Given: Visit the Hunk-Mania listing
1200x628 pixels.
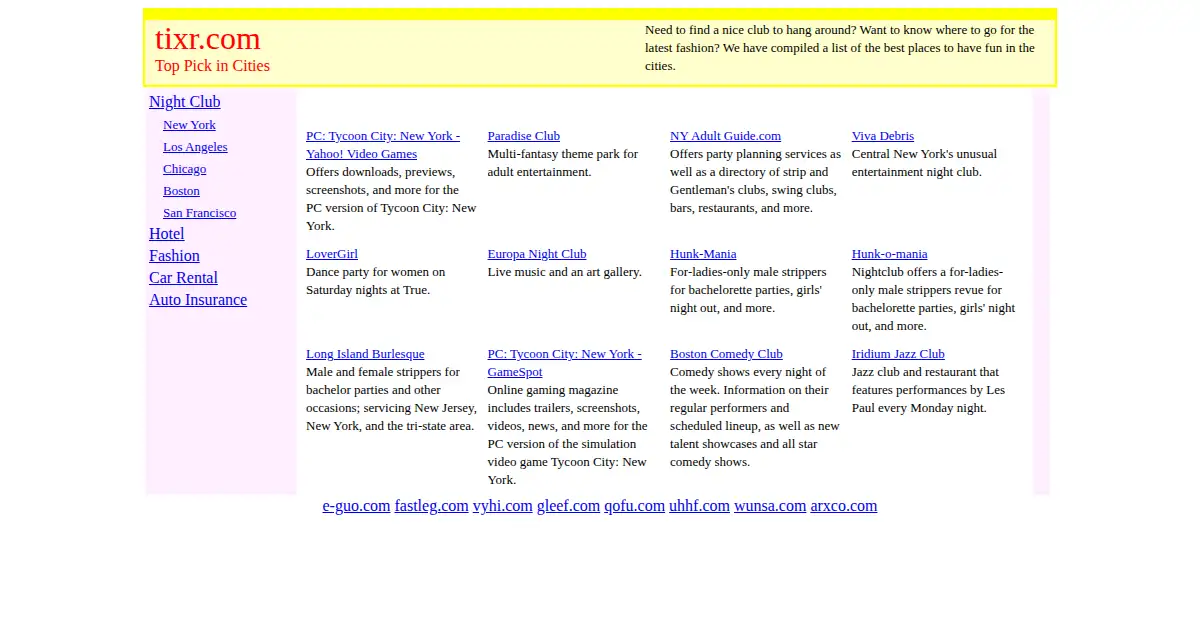Looking at the screenshot, I should pyautogui.click(x=703, y=254).
